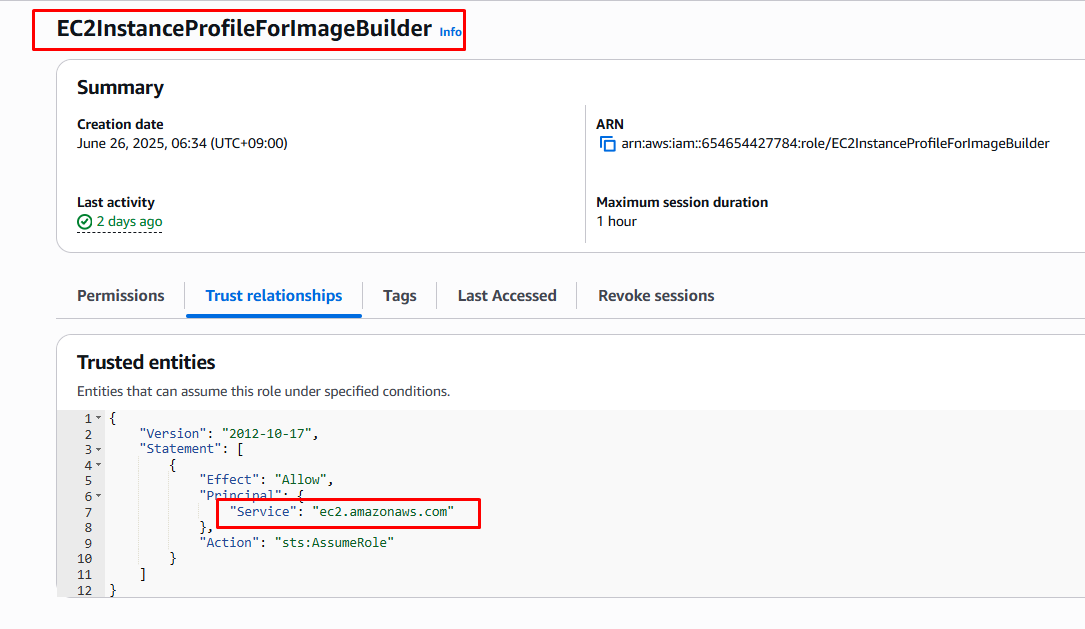Collapse the Statement array fold arrow
Image resolution: width=1085 pixels, height=629 pixels.
98,449
